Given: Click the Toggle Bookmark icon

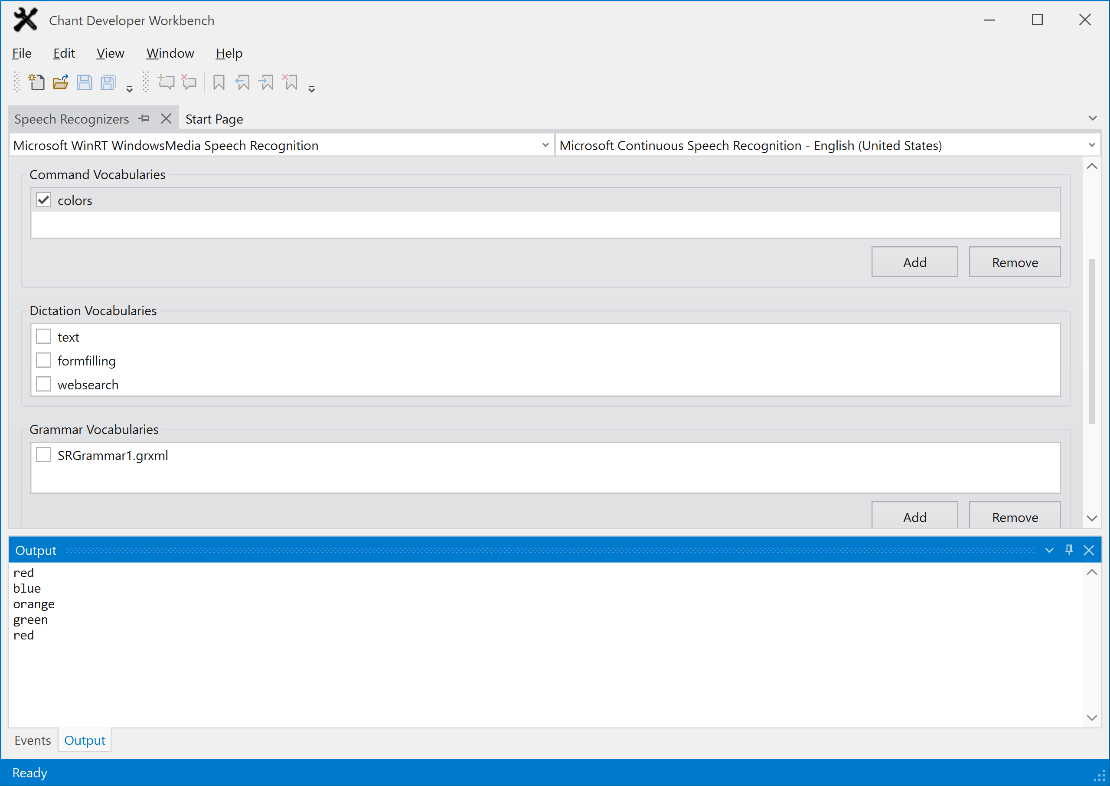Looking at the screenshot, I should [x=219, y=83].
